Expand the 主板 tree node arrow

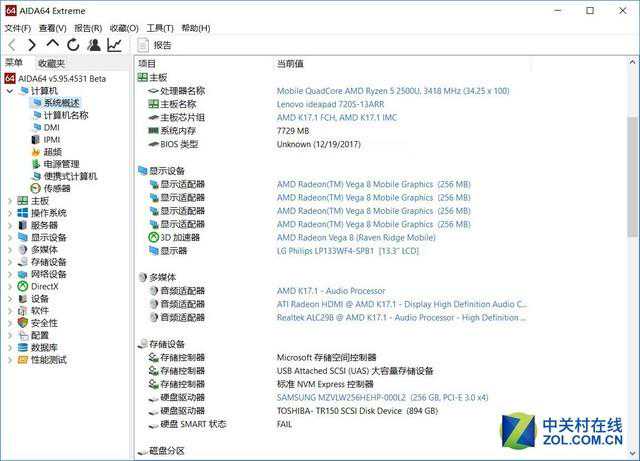click(11, 201)
